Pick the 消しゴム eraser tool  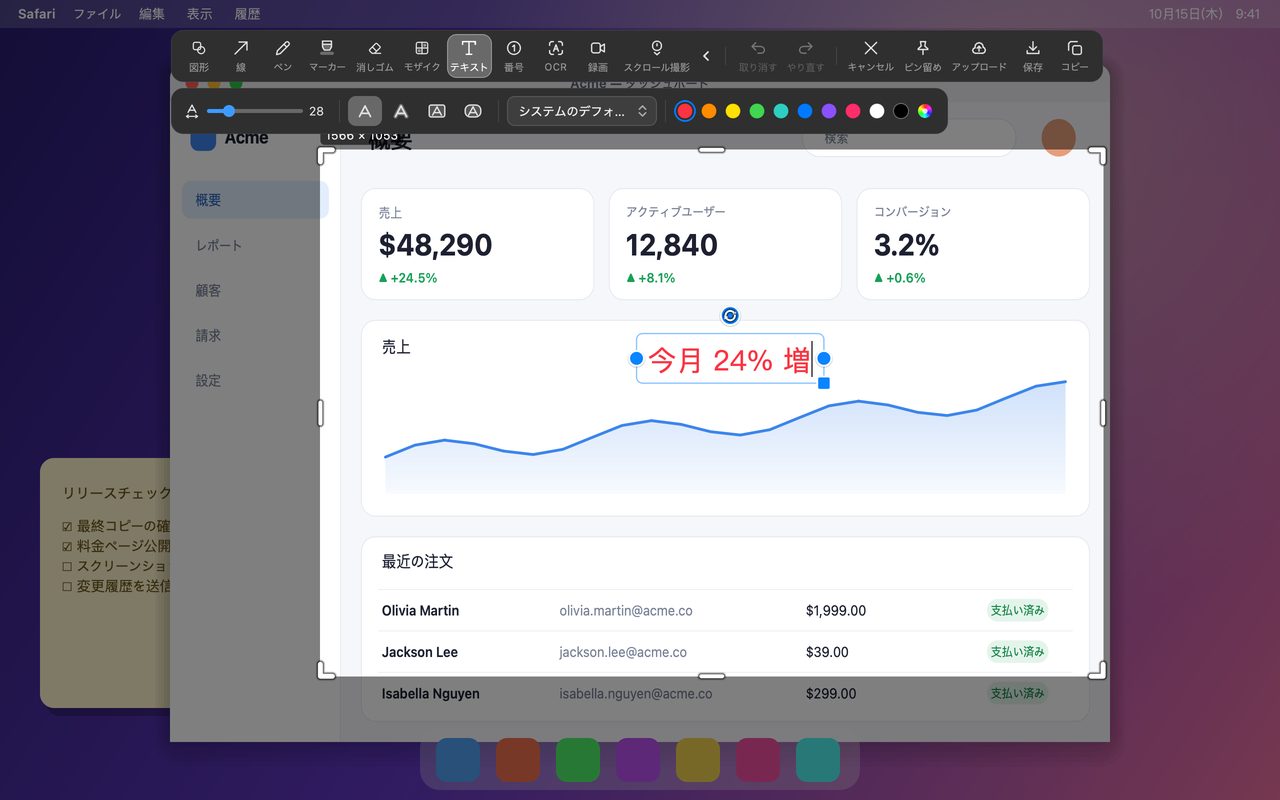click(375, 56)
